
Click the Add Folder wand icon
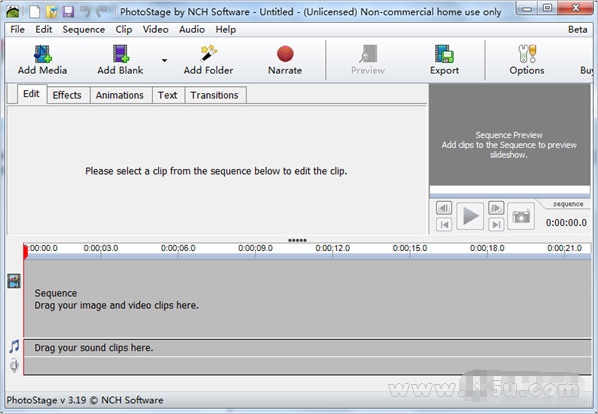(209, 54)
